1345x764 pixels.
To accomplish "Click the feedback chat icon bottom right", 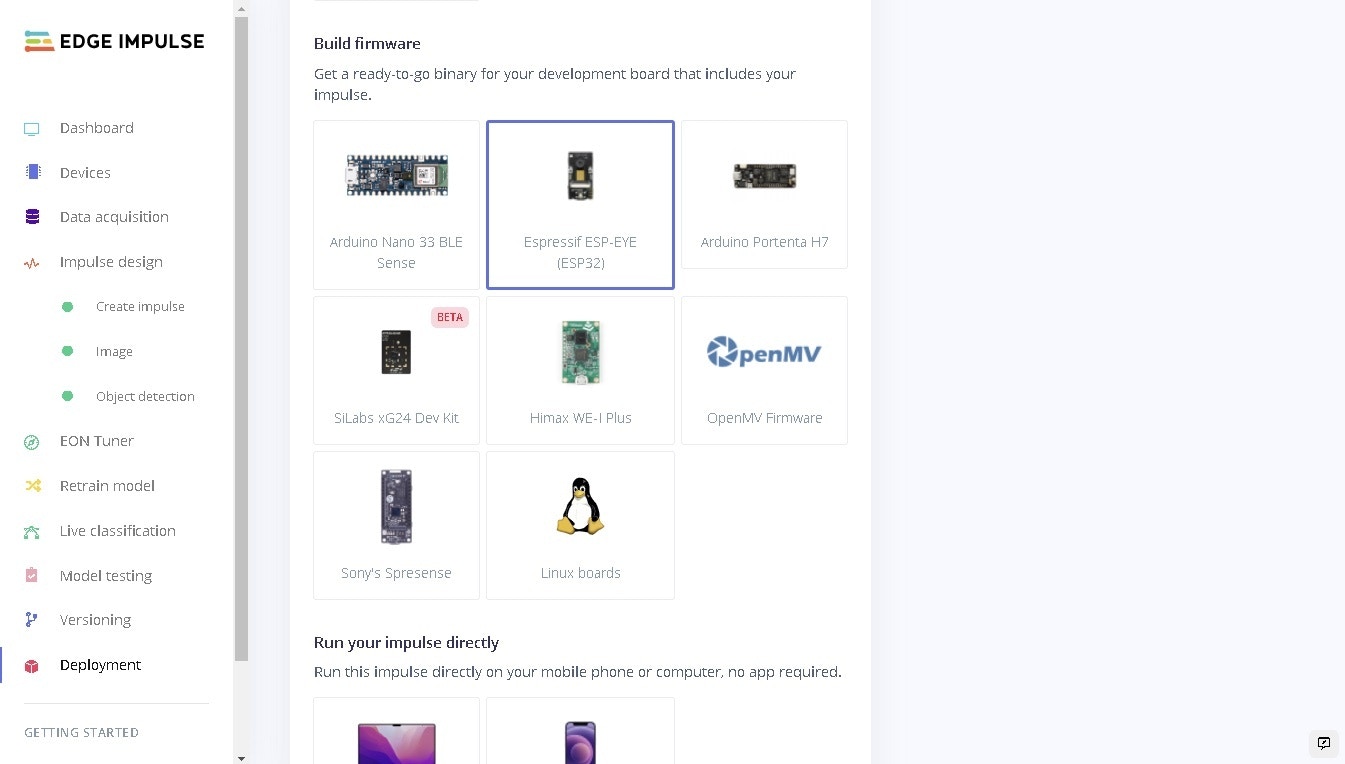I will pos(1324,743).
